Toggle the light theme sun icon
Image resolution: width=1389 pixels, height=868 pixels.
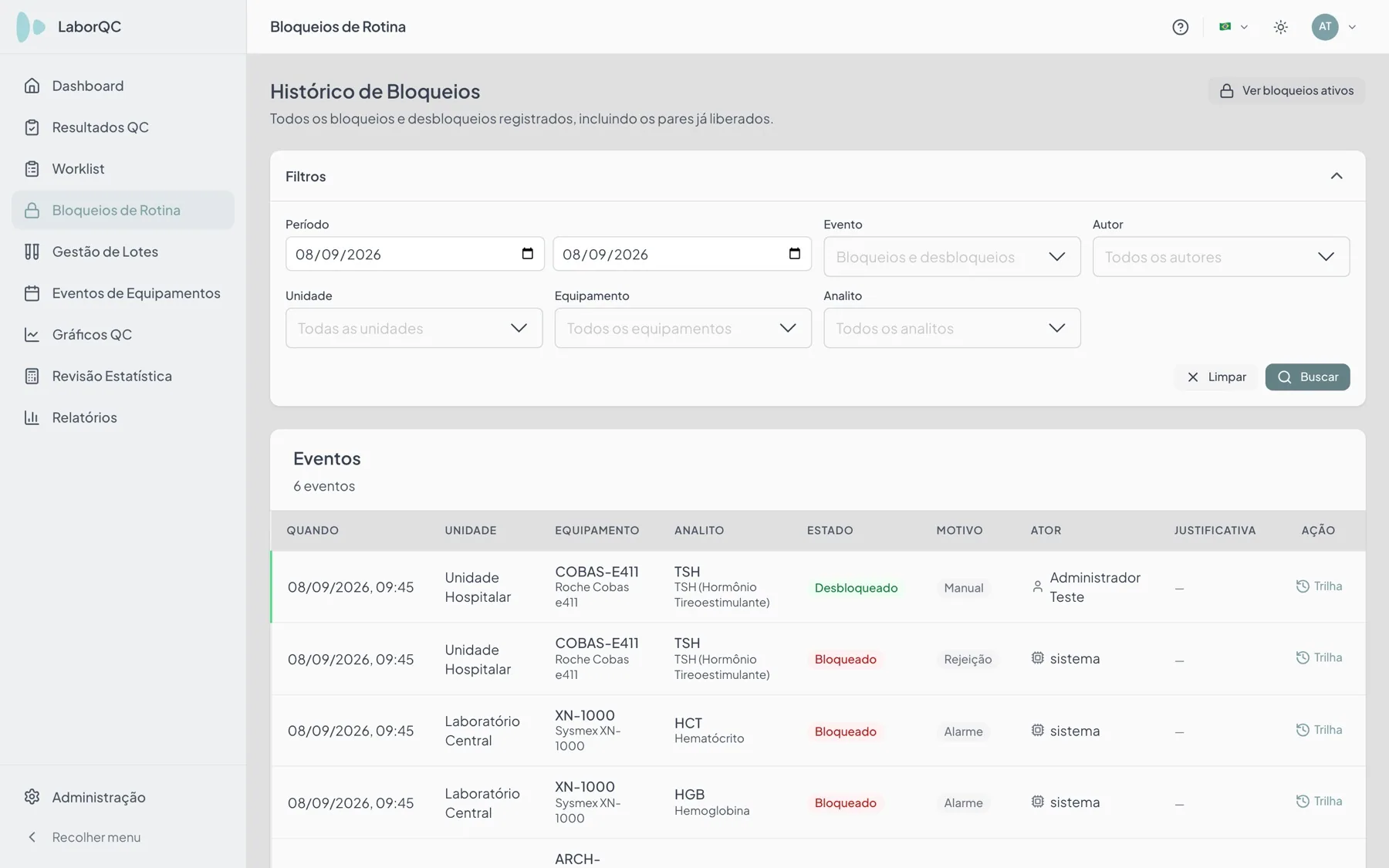[x=1281, y=27]
